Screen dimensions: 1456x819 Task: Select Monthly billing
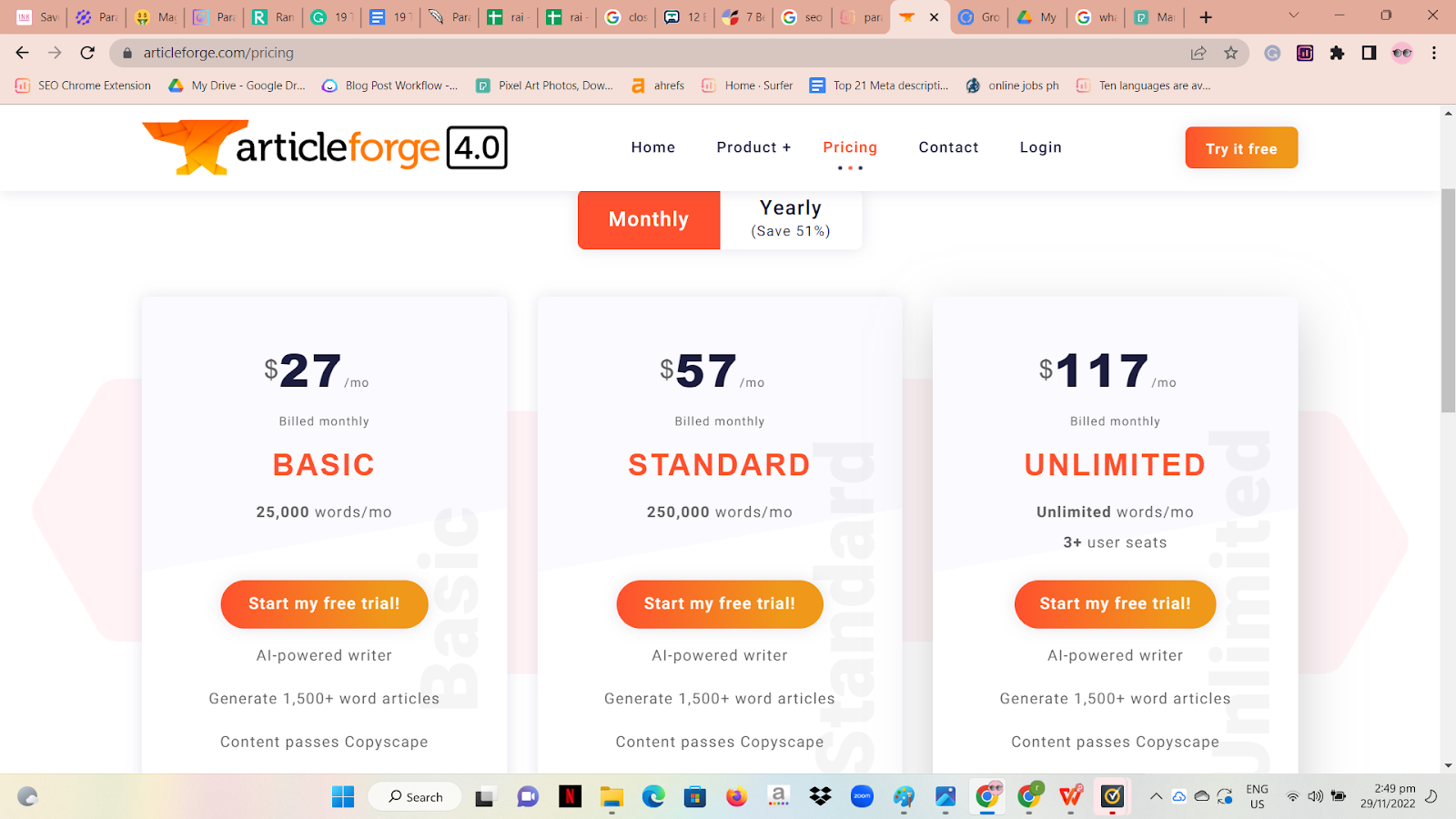pyautogui.click(x=649, y=219)
